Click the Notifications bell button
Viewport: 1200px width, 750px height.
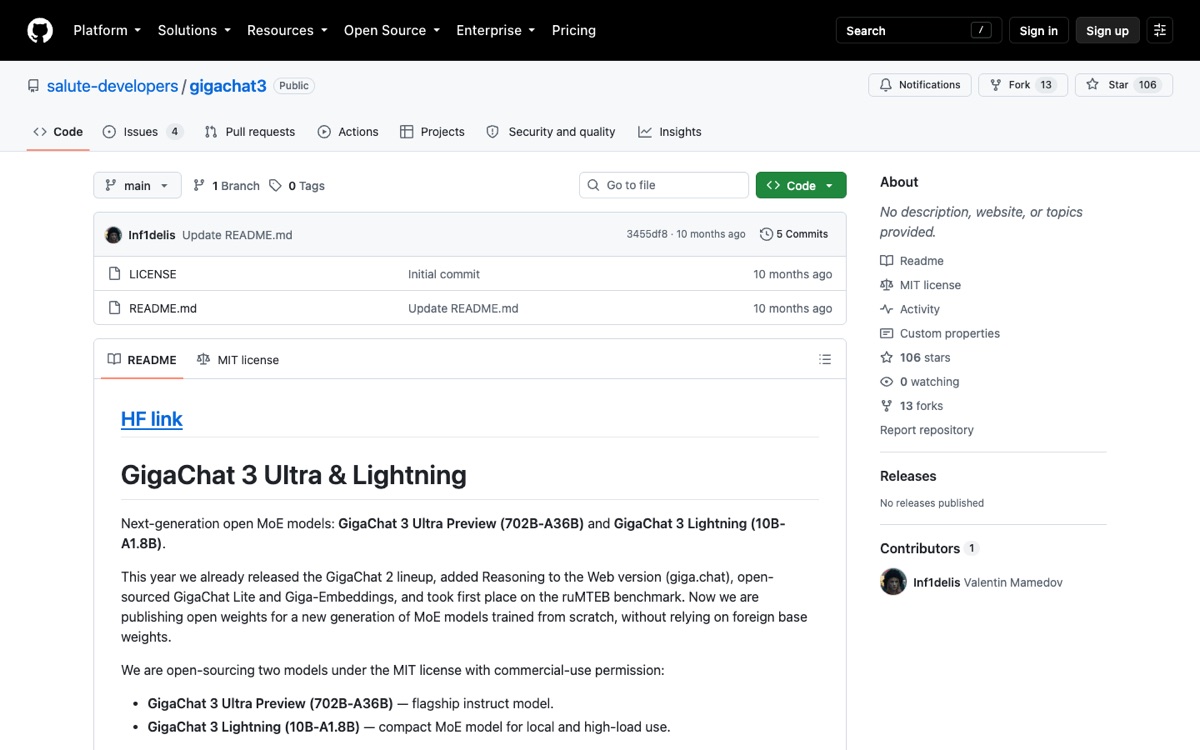(x=920, y=85)
